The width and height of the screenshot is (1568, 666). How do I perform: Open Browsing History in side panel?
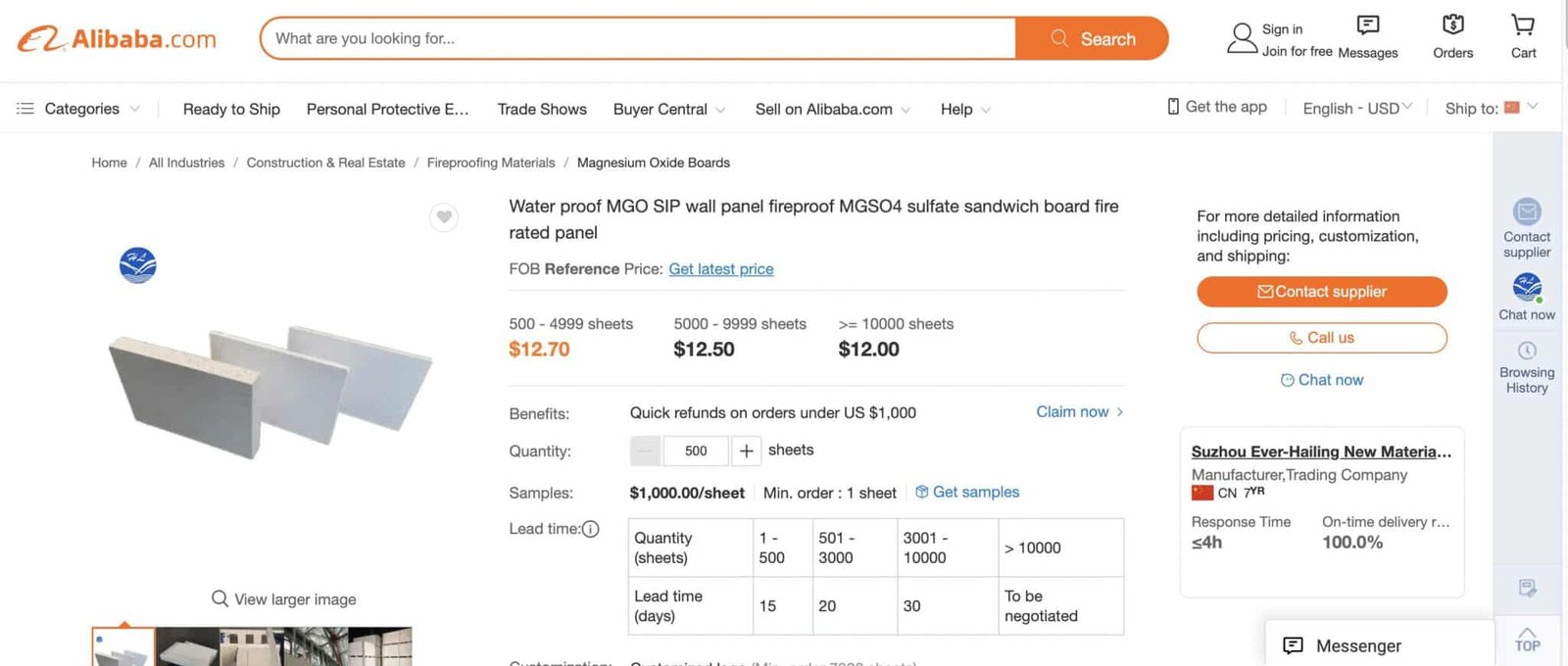pyautogui.click(x=1527, y=367)
